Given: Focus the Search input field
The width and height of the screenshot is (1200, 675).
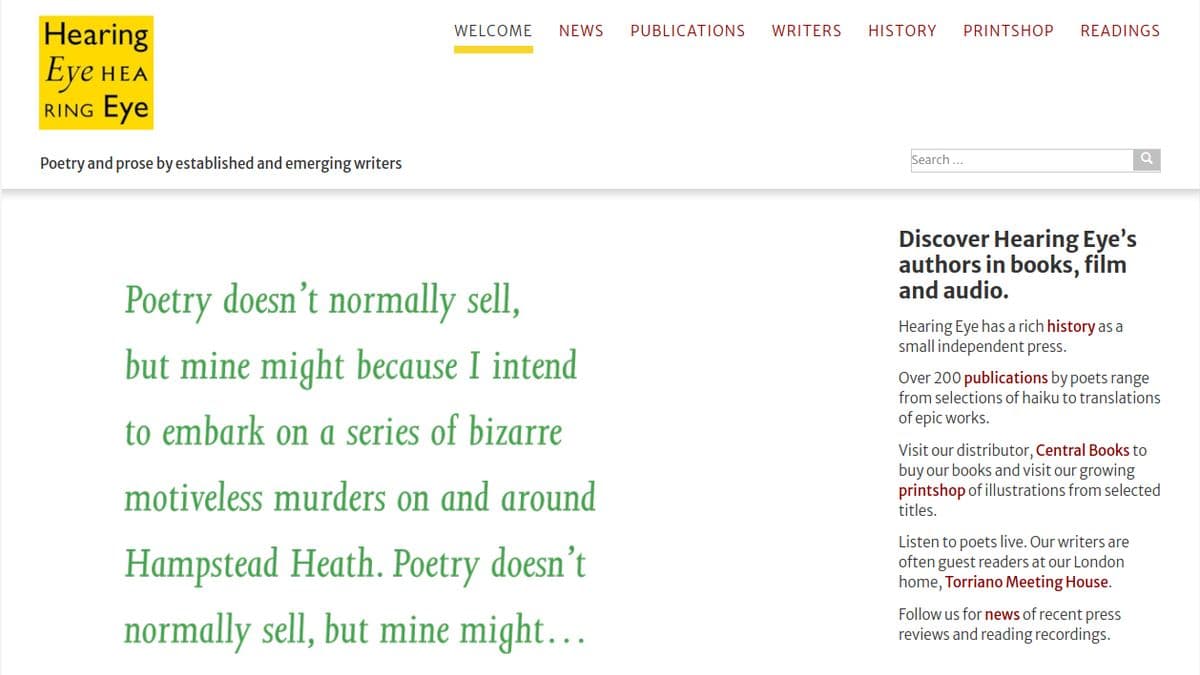Looking at the screenshot, I should point(1020,160).
